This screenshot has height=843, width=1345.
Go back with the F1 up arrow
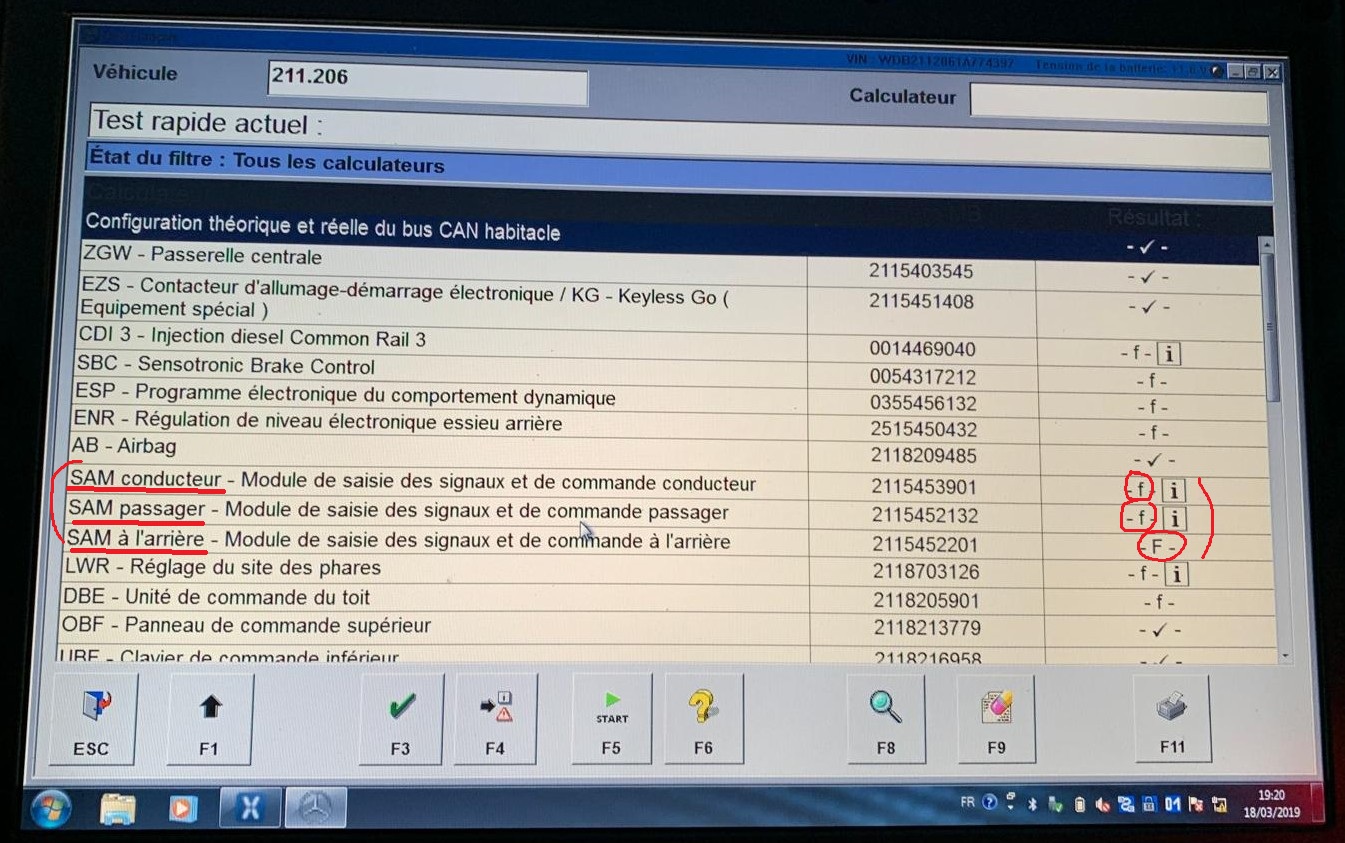click(209, 719)
